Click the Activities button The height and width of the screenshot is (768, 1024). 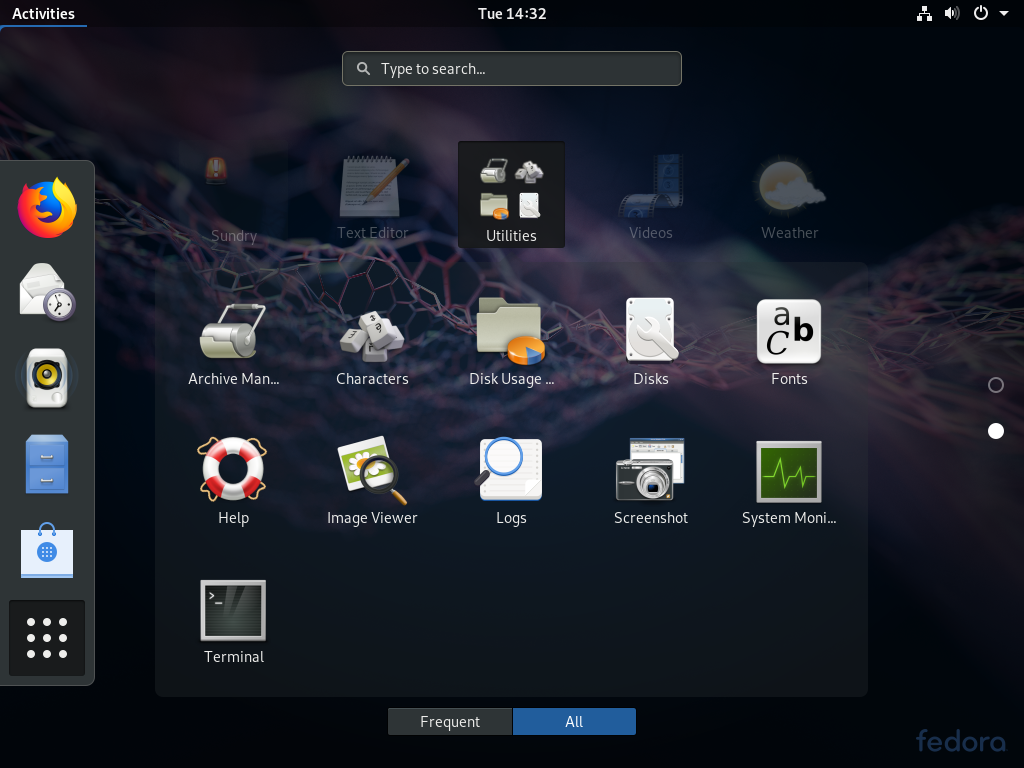coord(43,13)
